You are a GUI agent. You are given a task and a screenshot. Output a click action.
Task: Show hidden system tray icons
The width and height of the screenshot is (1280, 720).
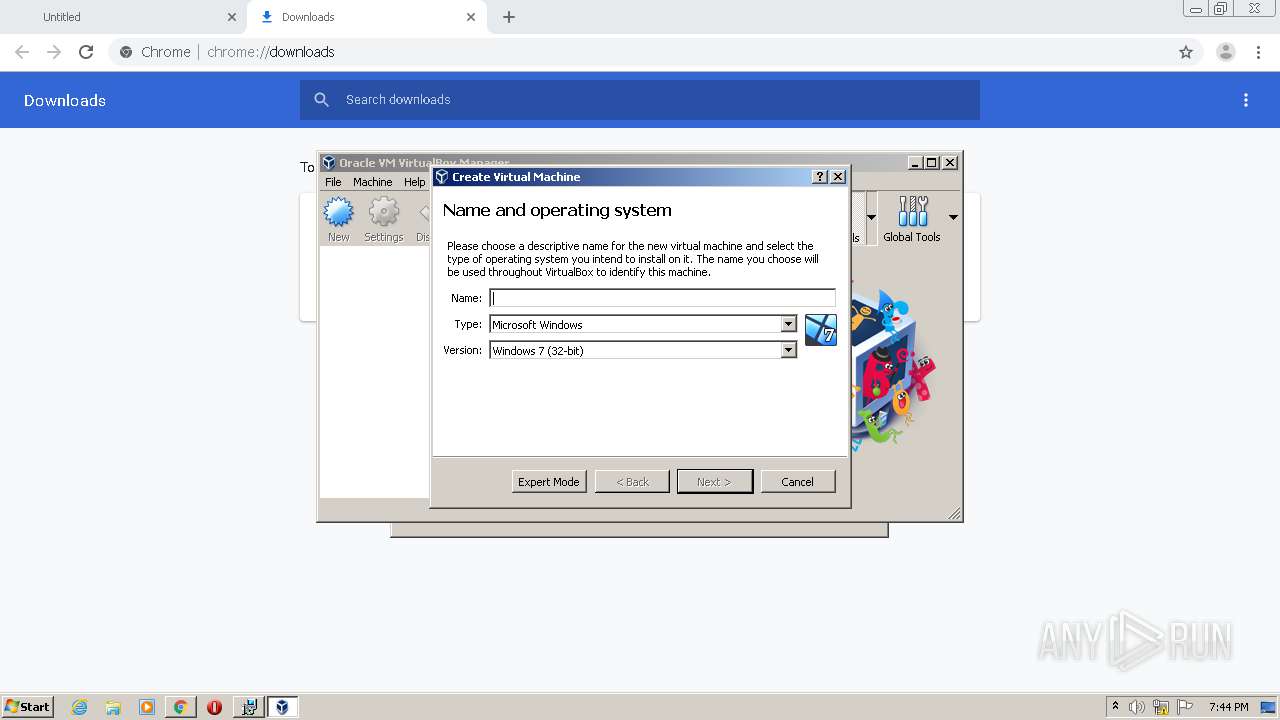tap(1115, 707)
